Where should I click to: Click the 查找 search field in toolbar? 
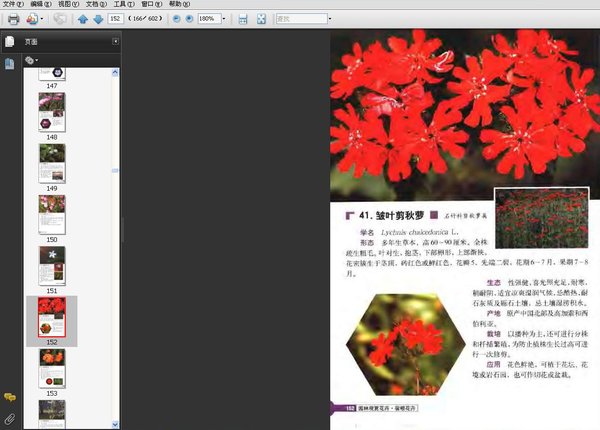coord(302,18)
